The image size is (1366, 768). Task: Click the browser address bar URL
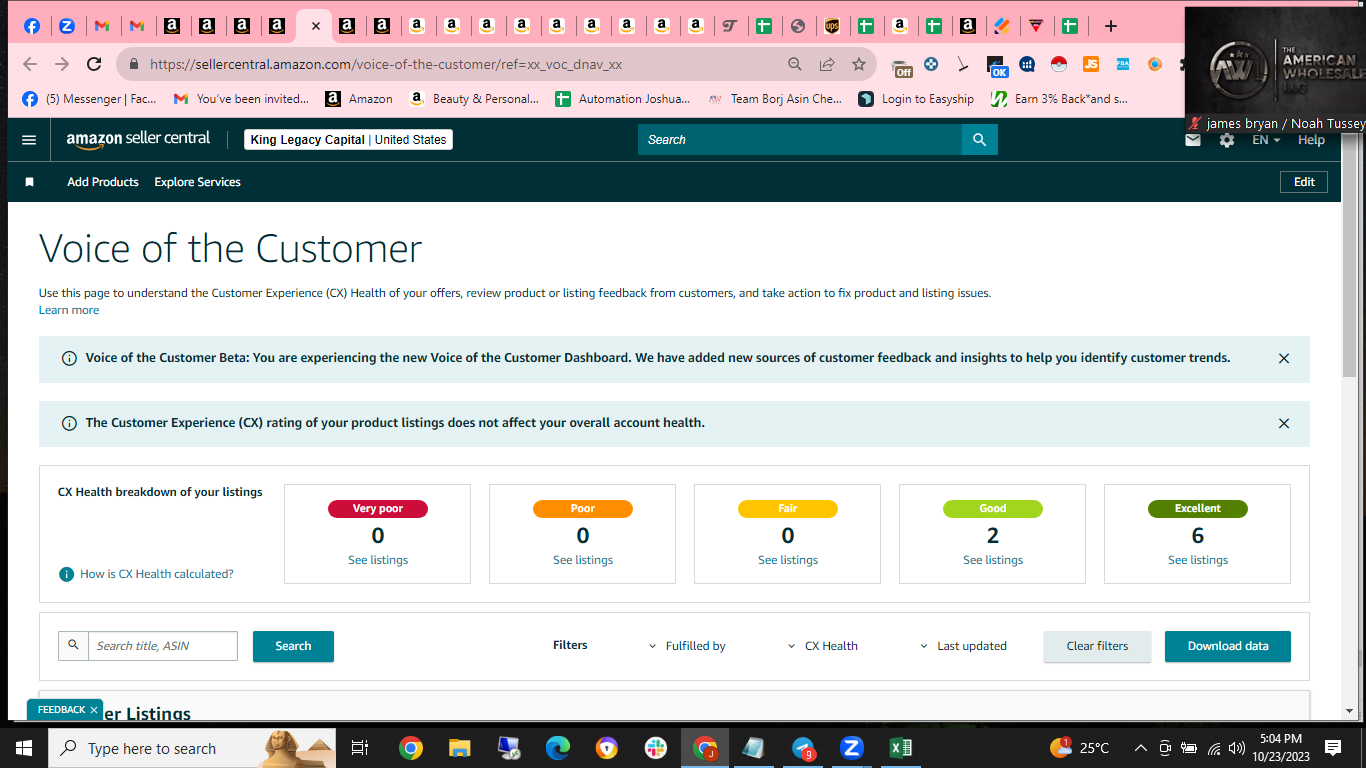pyautogui.click(x=386, y=64)
